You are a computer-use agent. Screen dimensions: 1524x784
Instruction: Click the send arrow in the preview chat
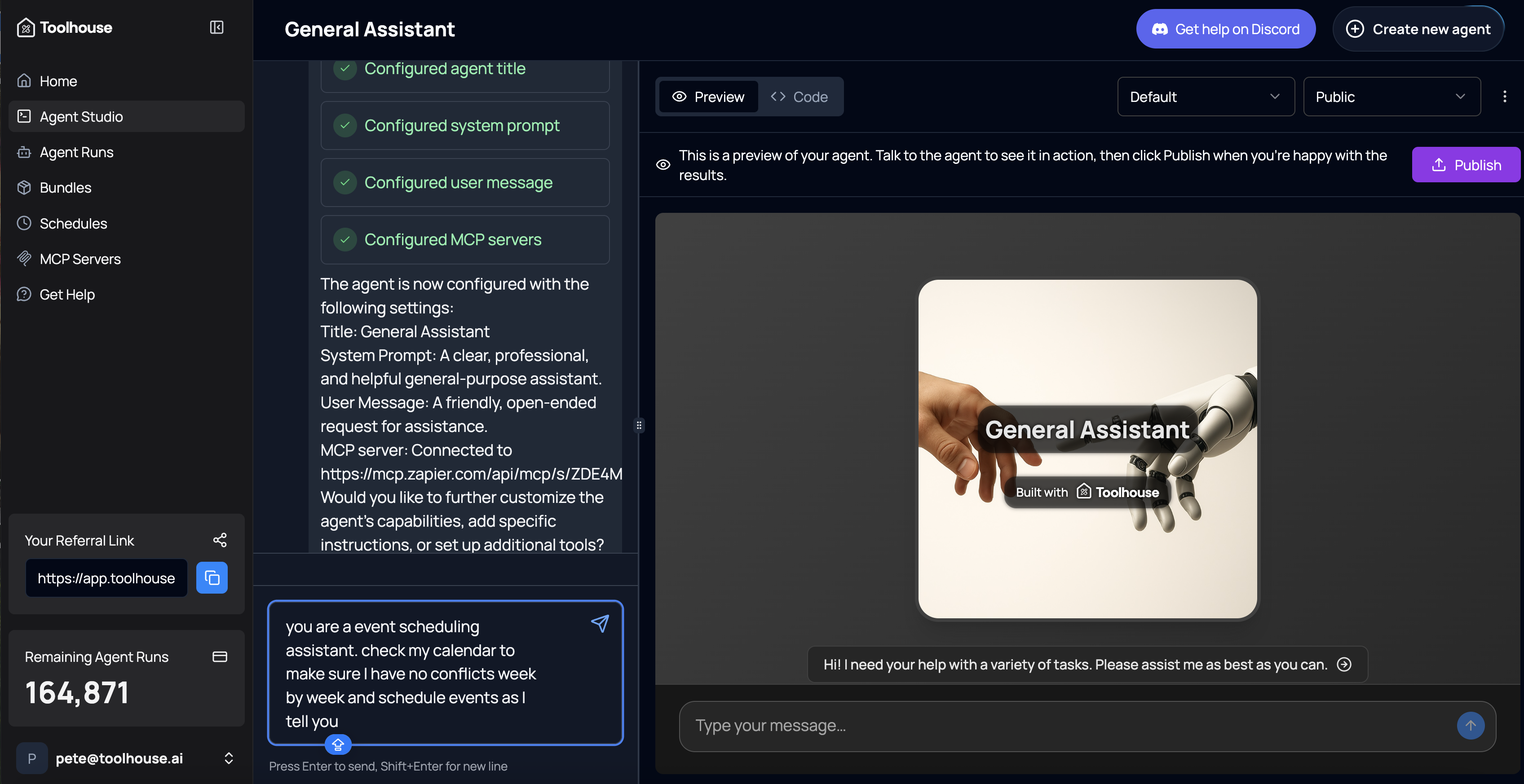coord(1470,726)
